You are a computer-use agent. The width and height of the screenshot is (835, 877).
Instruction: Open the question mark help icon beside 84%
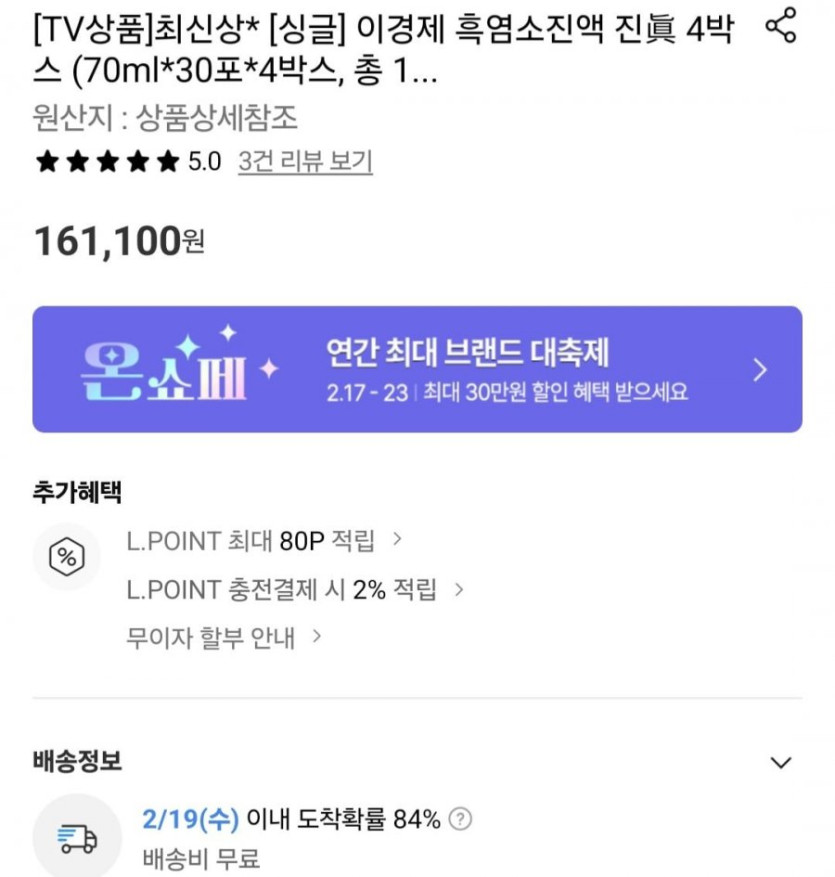coord(460,820)
